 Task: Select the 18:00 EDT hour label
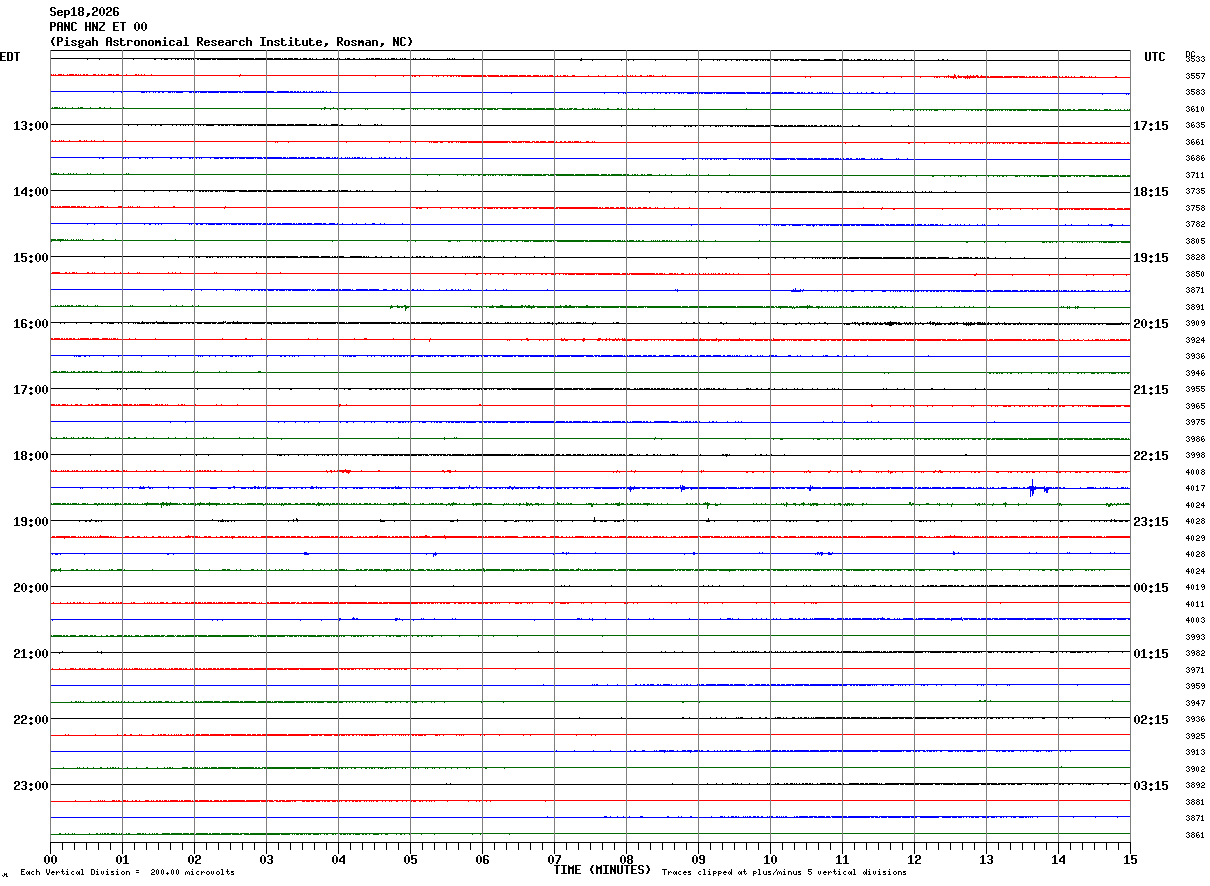[30, 456]
